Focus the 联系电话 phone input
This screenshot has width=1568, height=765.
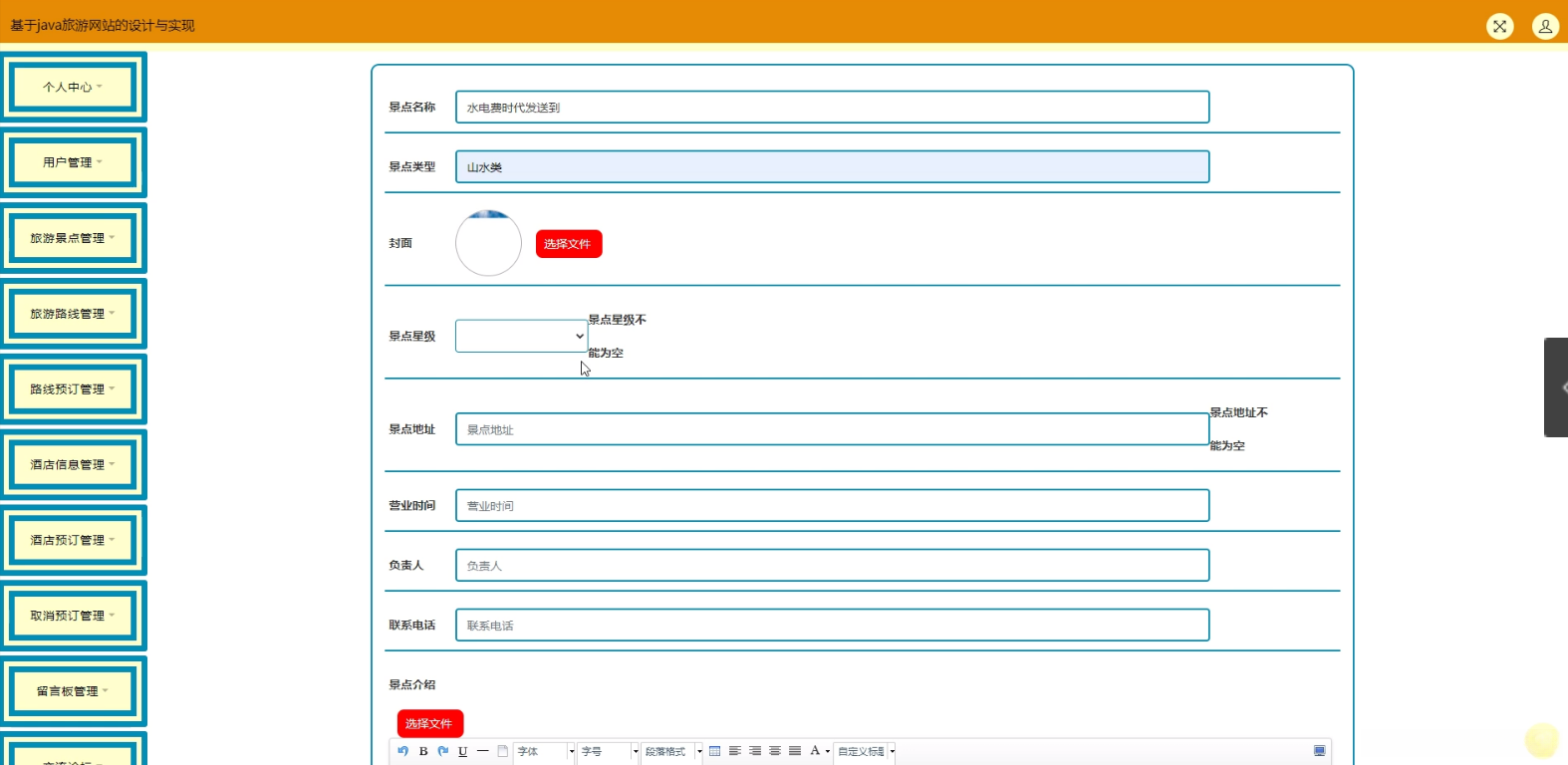click(832, 626)
